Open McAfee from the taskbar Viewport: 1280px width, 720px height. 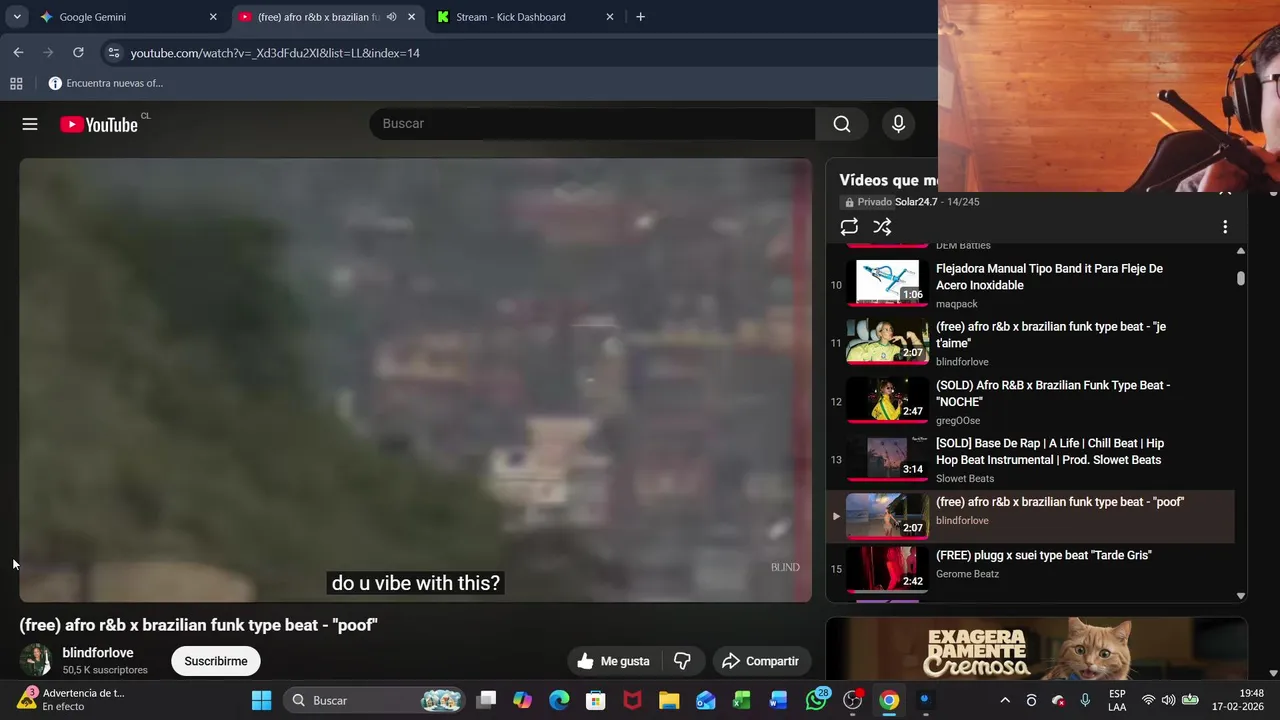pos(632,700)
